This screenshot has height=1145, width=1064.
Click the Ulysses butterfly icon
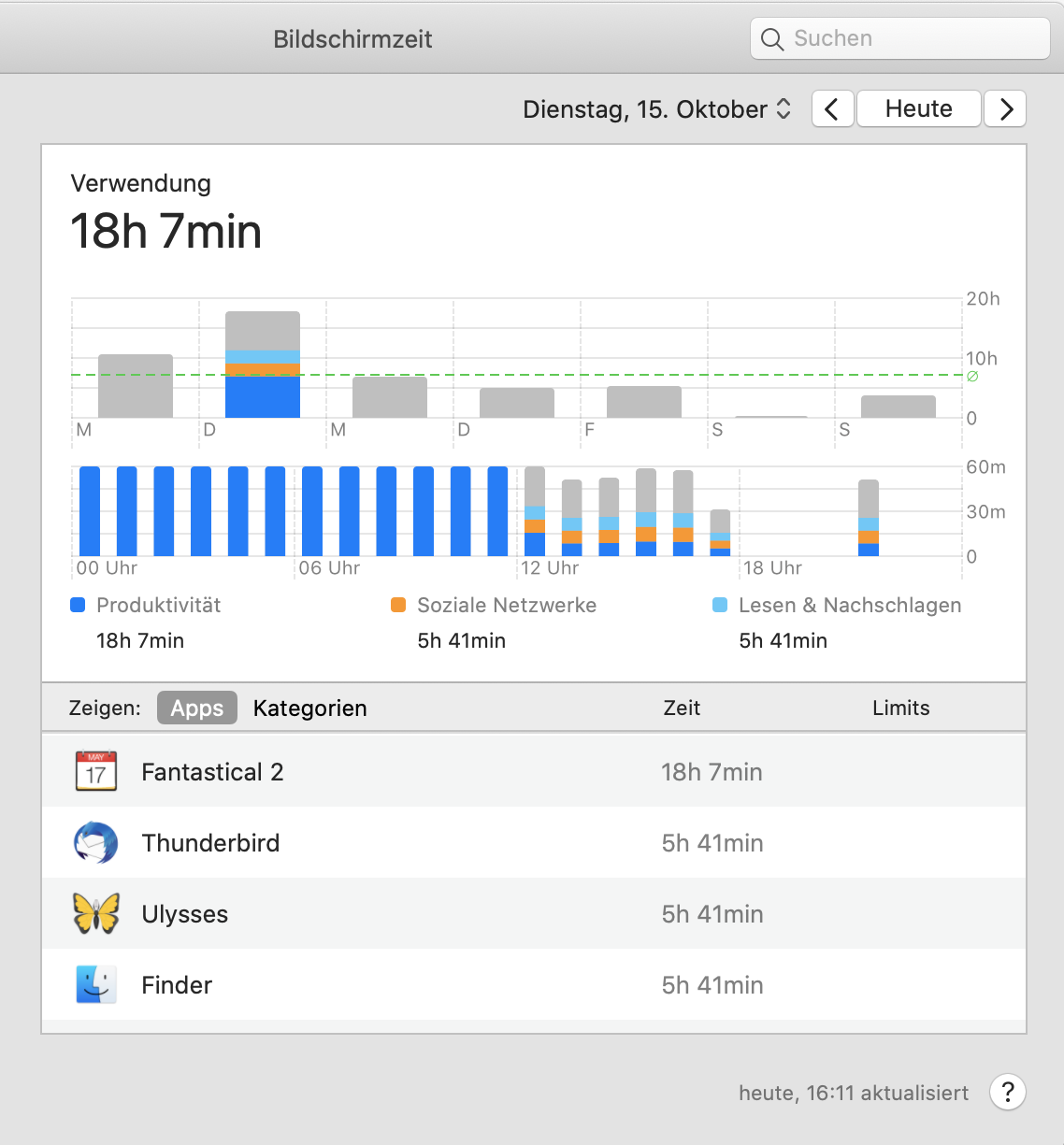[x=96, y=914]
